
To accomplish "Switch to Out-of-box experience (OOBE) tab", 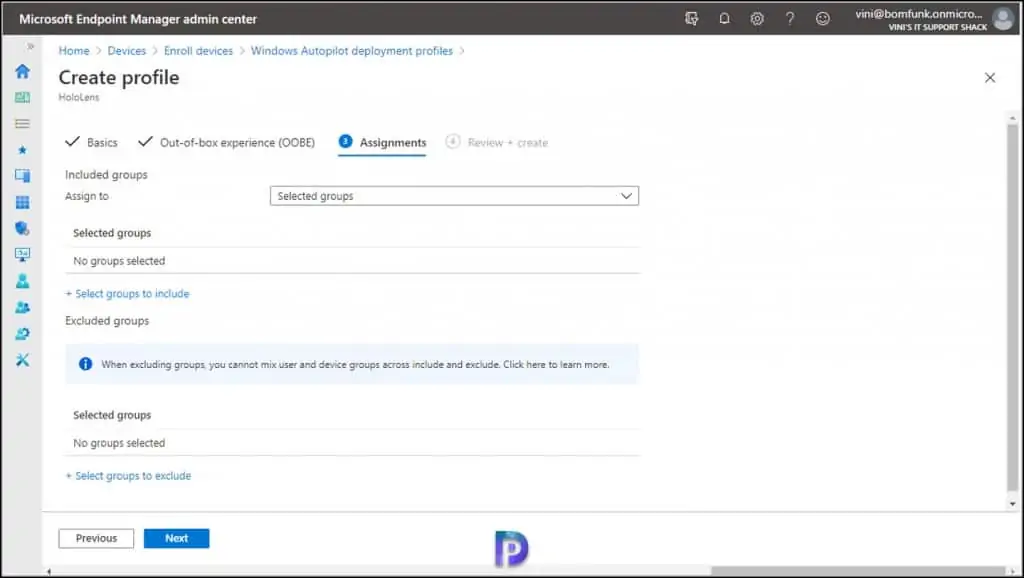I will (227, 142).
